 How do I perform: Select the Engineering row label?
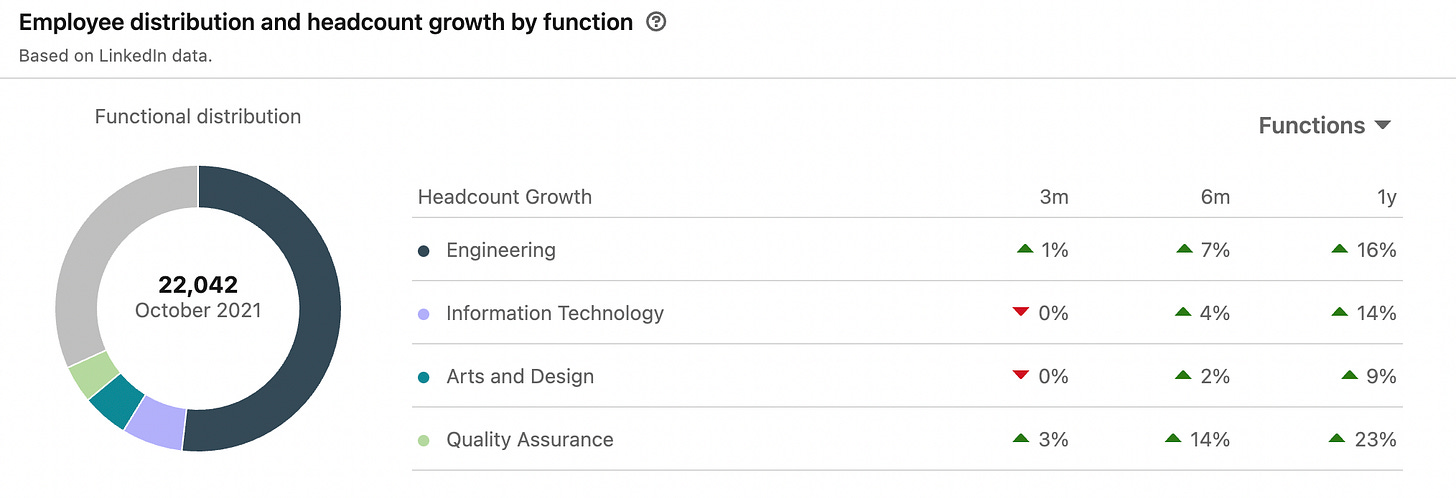click(x=501, y=250)
